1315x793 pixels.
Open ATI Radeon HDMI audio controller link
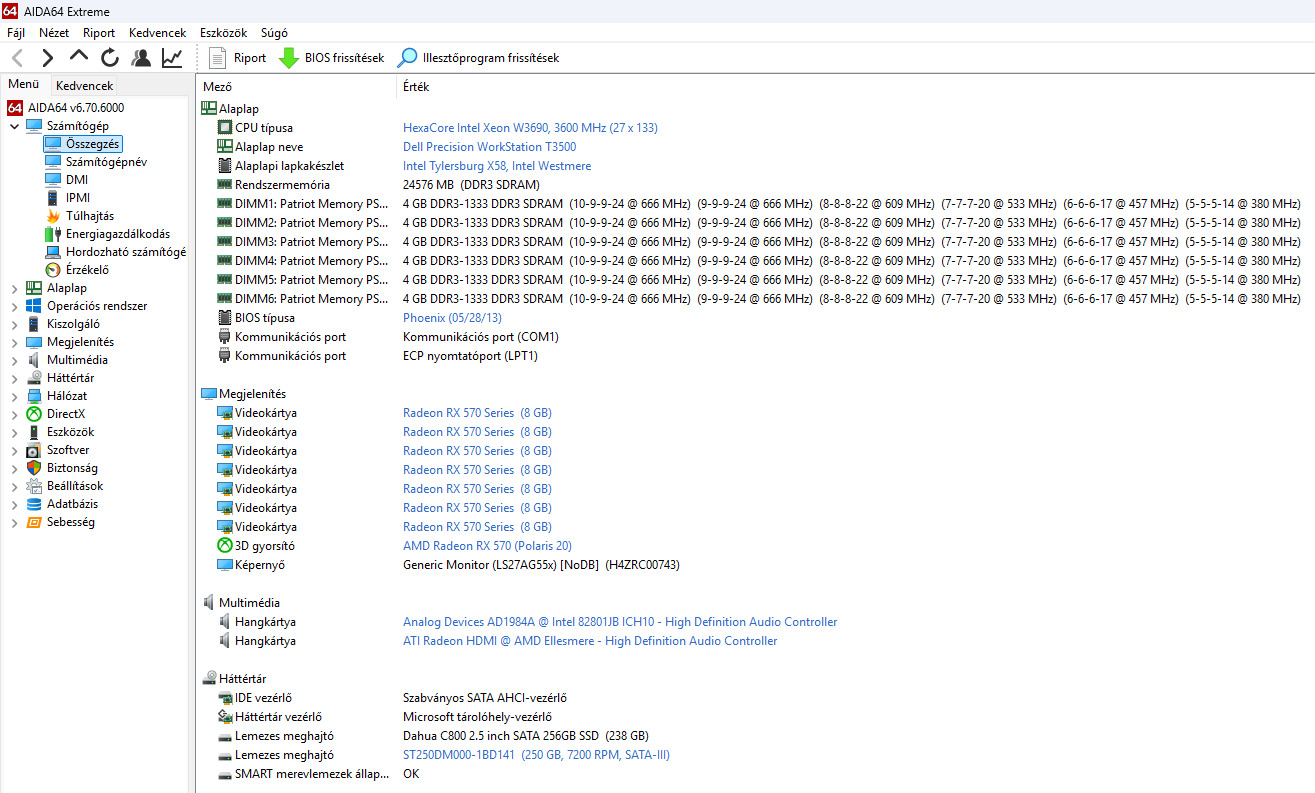pyautogui.click(x=590, y=641)
